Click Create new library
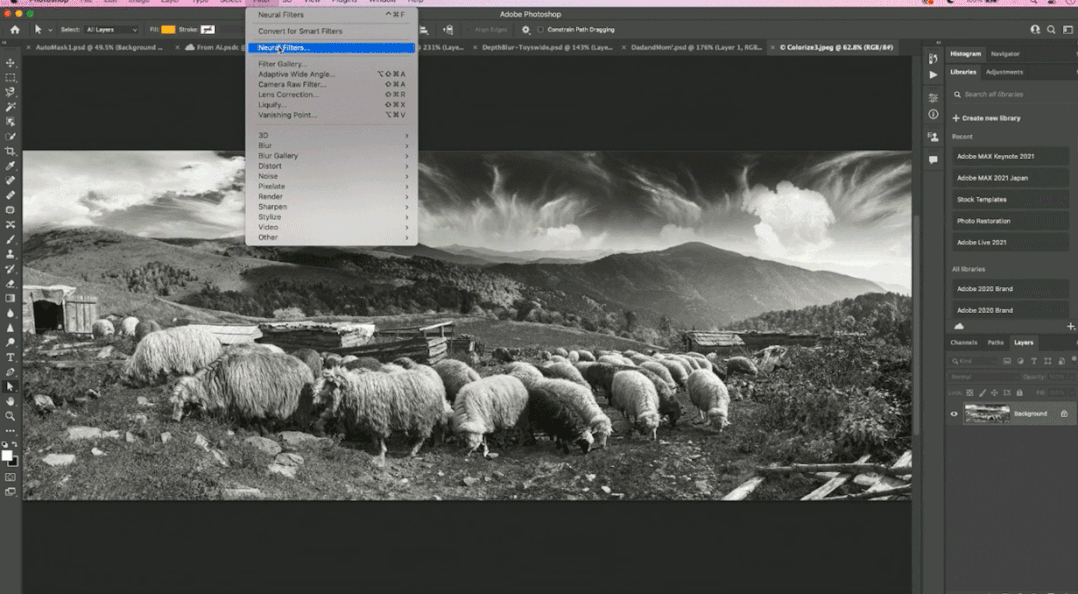1078x594 pixels. (x=987, y=118)
